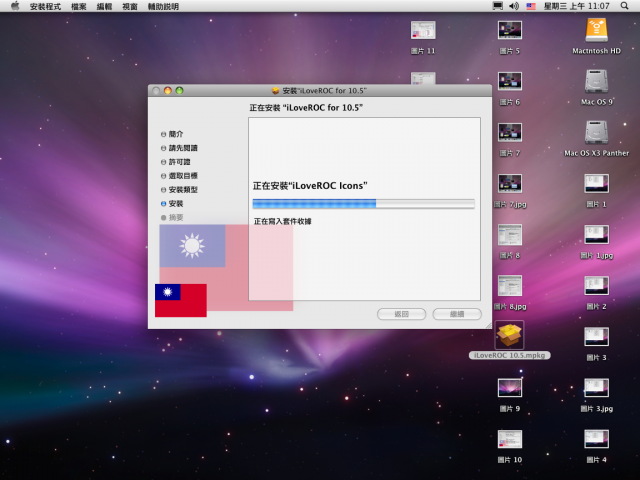Screen dimensions: 640x480
Task: Open the 檔案 menu
Action: [79, 7]
